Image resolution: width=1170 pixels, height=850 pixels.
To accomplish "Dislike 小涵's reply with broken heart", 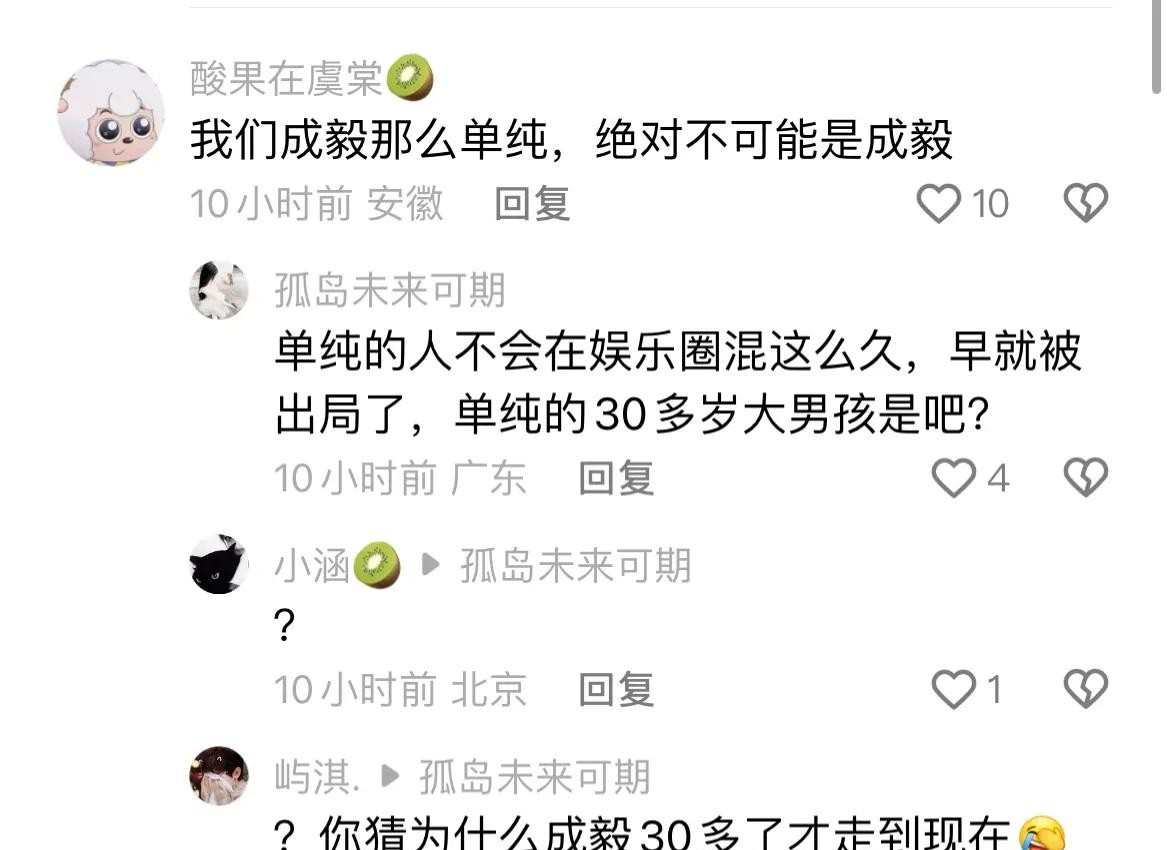I will coord(1086,689).
